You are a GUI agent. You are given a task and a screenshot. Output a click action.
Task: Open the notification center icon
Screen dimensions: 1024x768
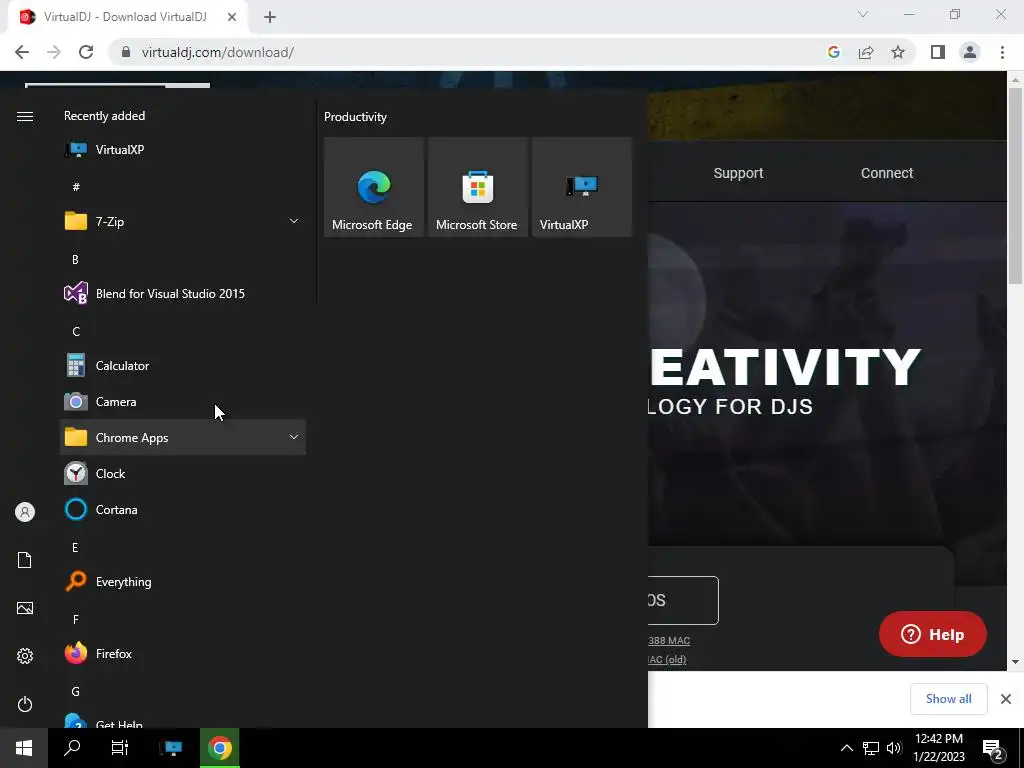(994, 749)
